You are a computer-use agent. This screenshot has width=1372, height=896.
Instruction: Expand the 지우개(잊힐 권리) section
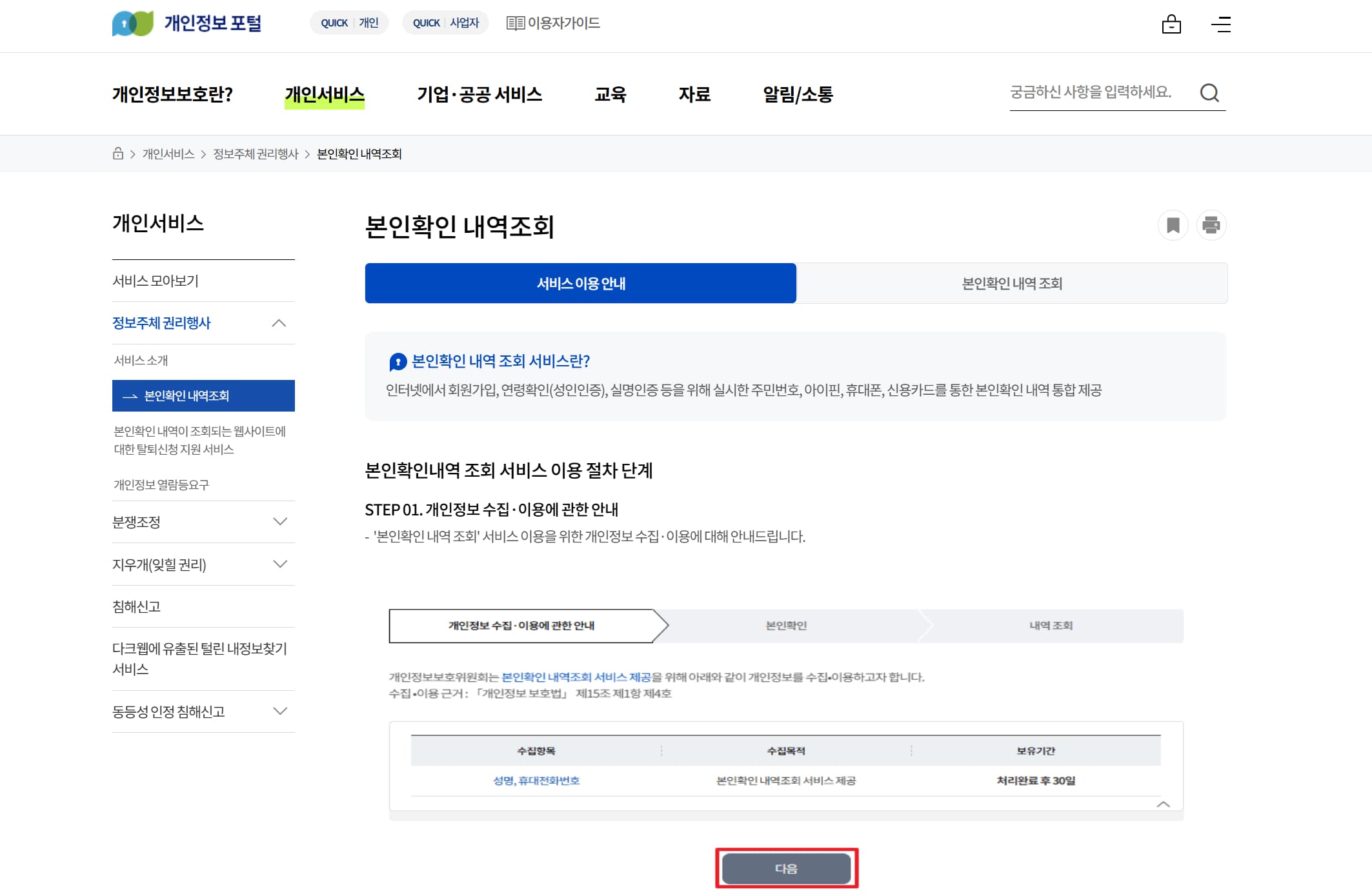click(279, 564)
